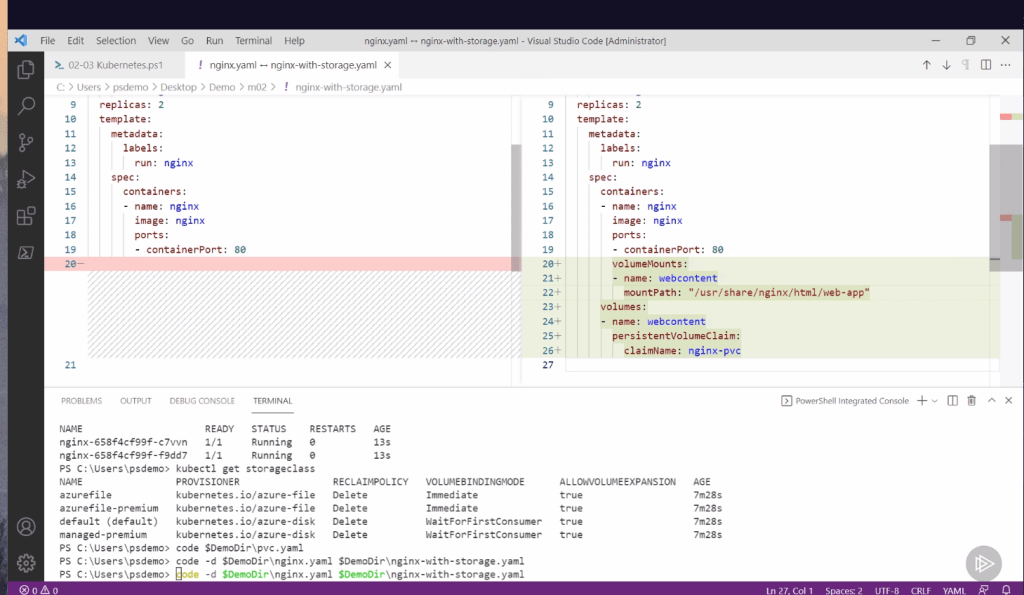Split the editor to the right

coord(986,65)
